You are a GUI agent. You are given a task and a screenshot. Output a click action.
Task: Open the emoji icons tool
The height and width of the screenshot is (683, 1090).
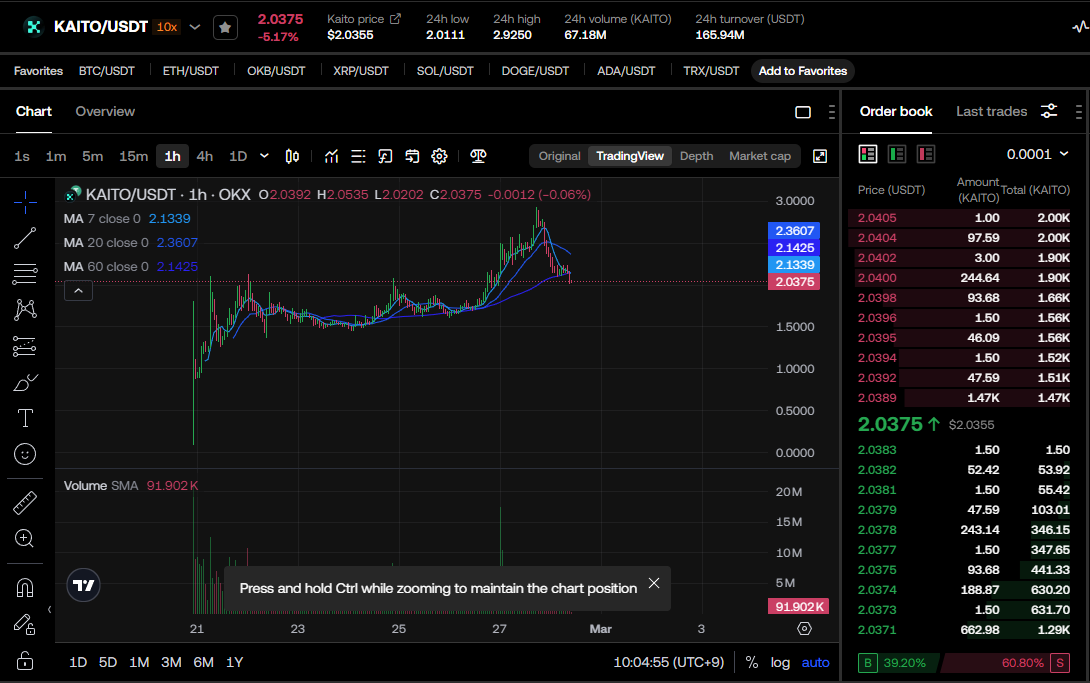(x=25, y=454)
